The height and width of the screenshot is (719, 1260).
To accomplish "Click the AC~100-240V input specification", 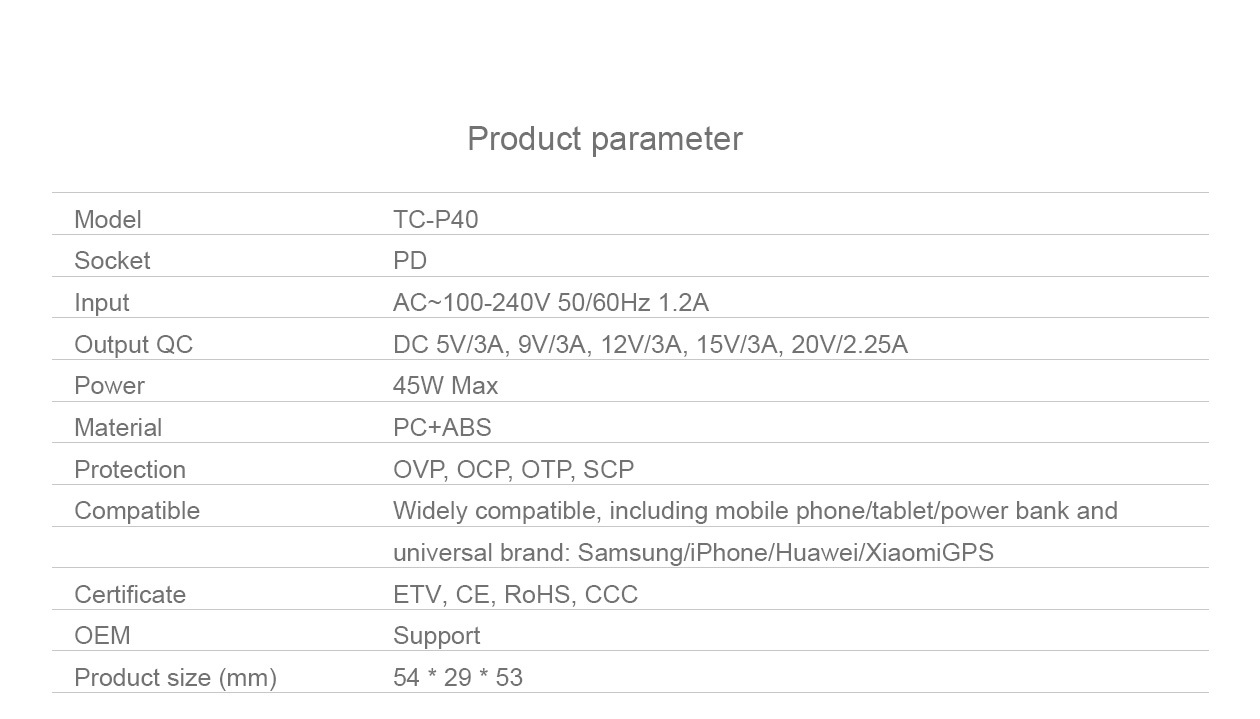I will (551, 303).
